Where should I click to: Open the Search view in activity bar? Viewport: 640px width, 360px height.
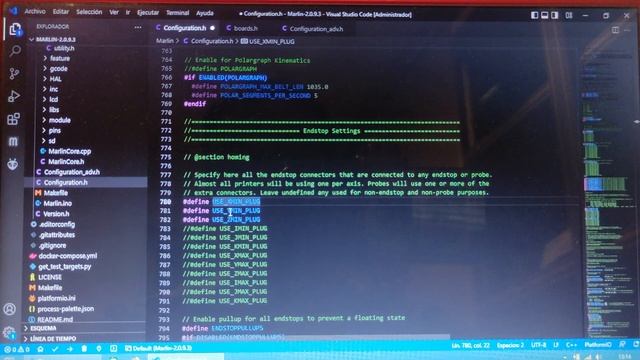pos(15,51)
